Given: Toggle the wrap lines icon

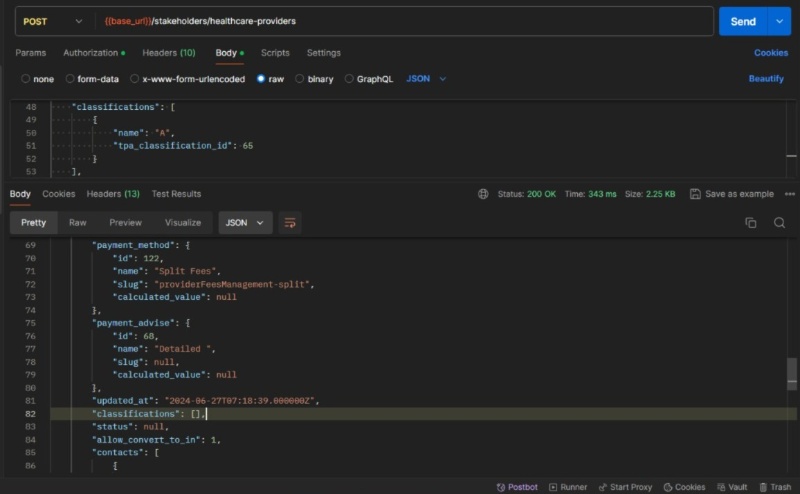Looking at the screenshot, I should tap(290, 223).
